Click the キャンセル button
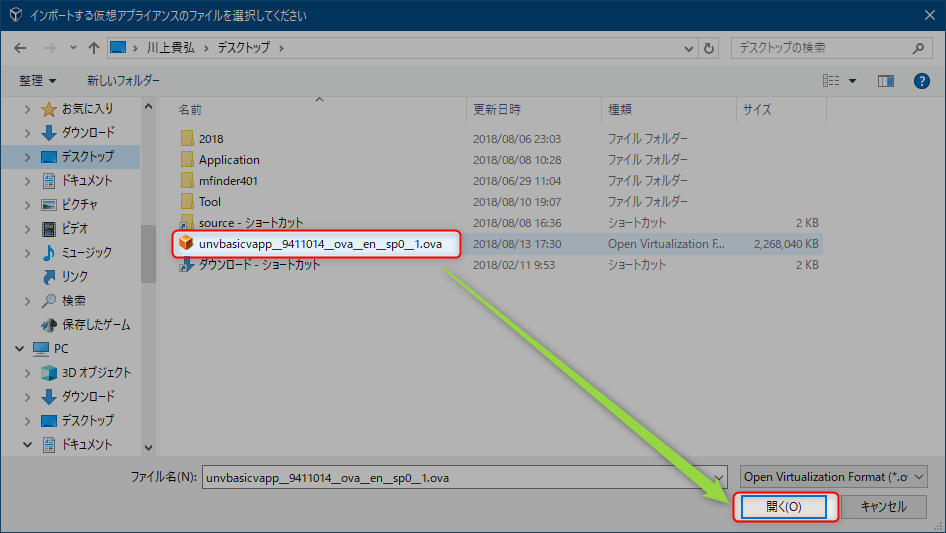Viewport: 946px width, 533px height. 883,506
